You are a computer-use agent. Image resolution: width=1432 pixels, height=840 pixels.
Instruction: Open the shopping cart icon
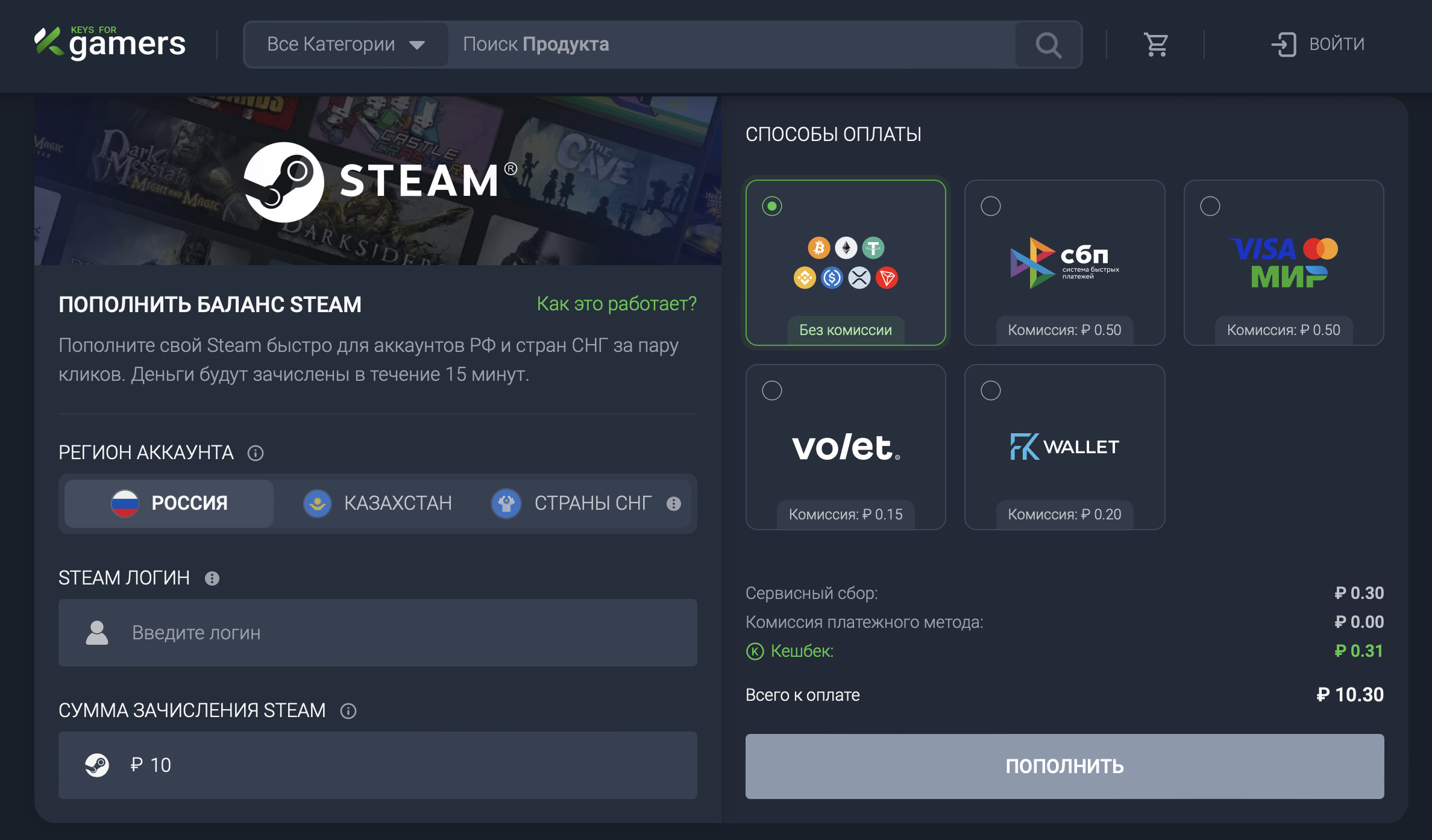1155,45
